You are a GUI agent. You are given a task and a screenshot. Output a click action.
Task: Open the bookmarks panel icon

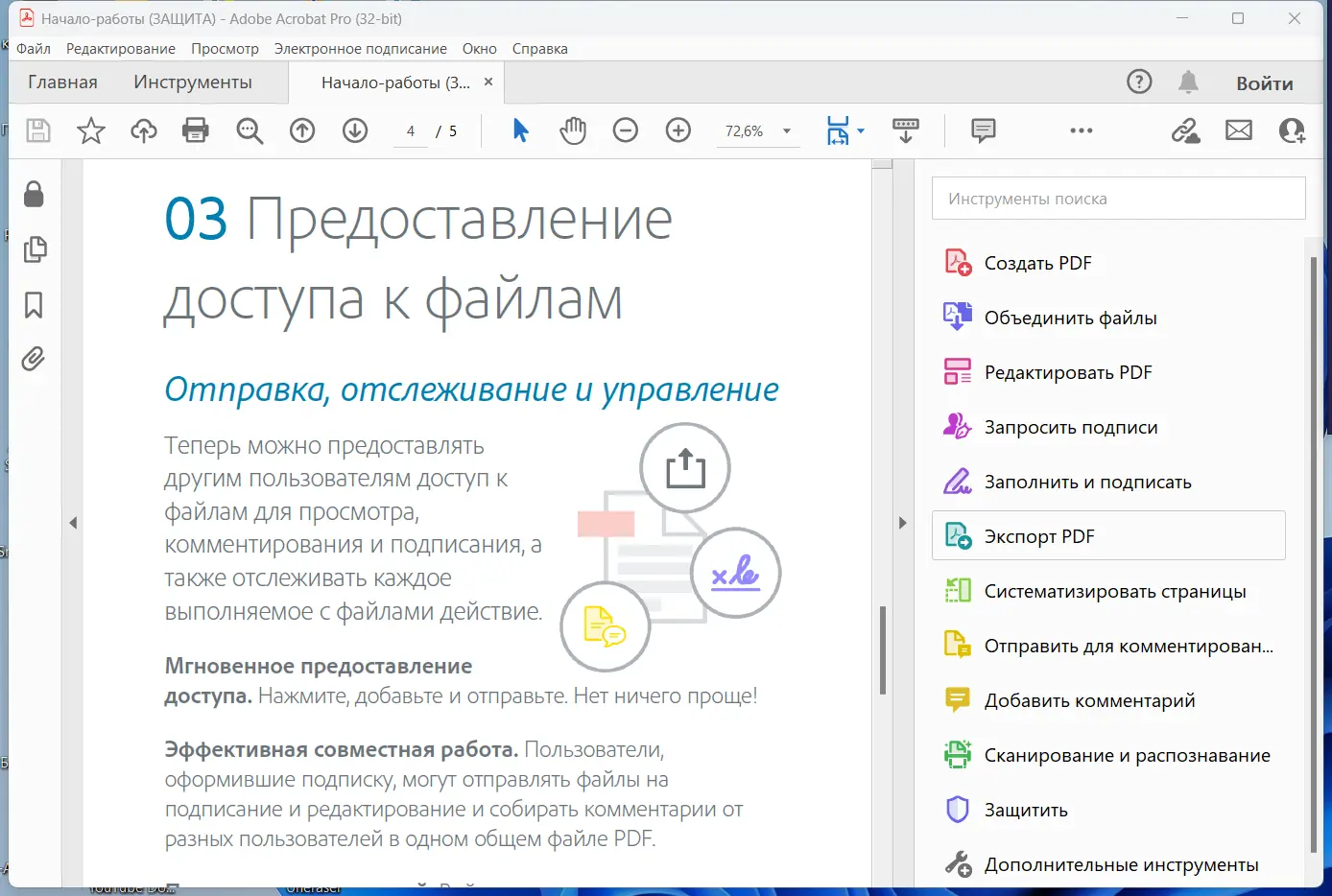34,305
